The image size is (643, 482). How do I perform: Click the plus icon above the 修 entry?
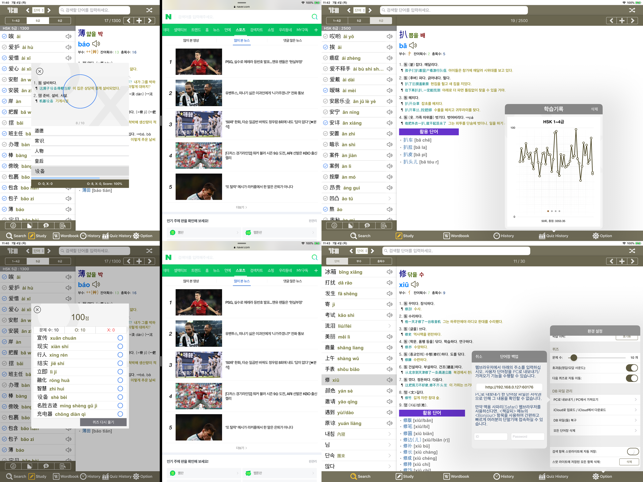(x=622, y=261)
